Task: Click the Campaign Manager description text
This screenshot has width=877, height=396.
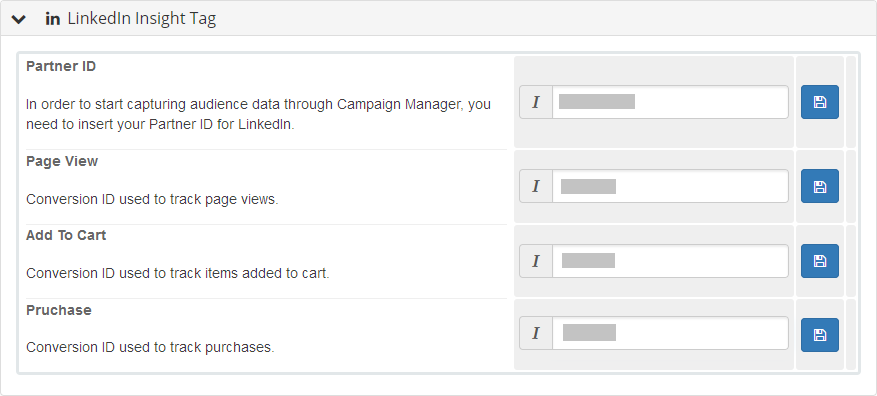Action: (x=258, y=114)
